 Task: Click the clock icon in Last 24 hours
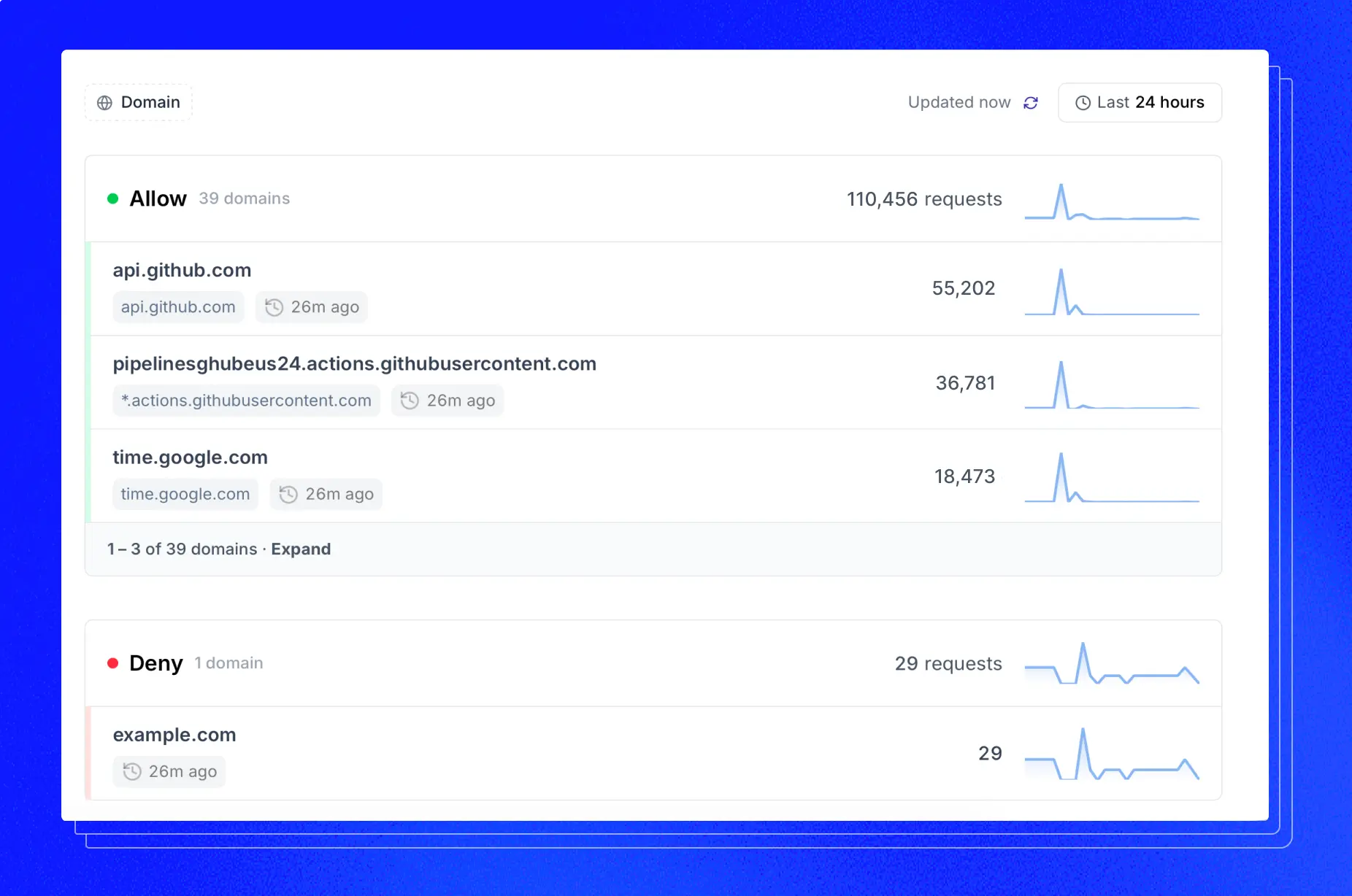(x=1083, y=103)
